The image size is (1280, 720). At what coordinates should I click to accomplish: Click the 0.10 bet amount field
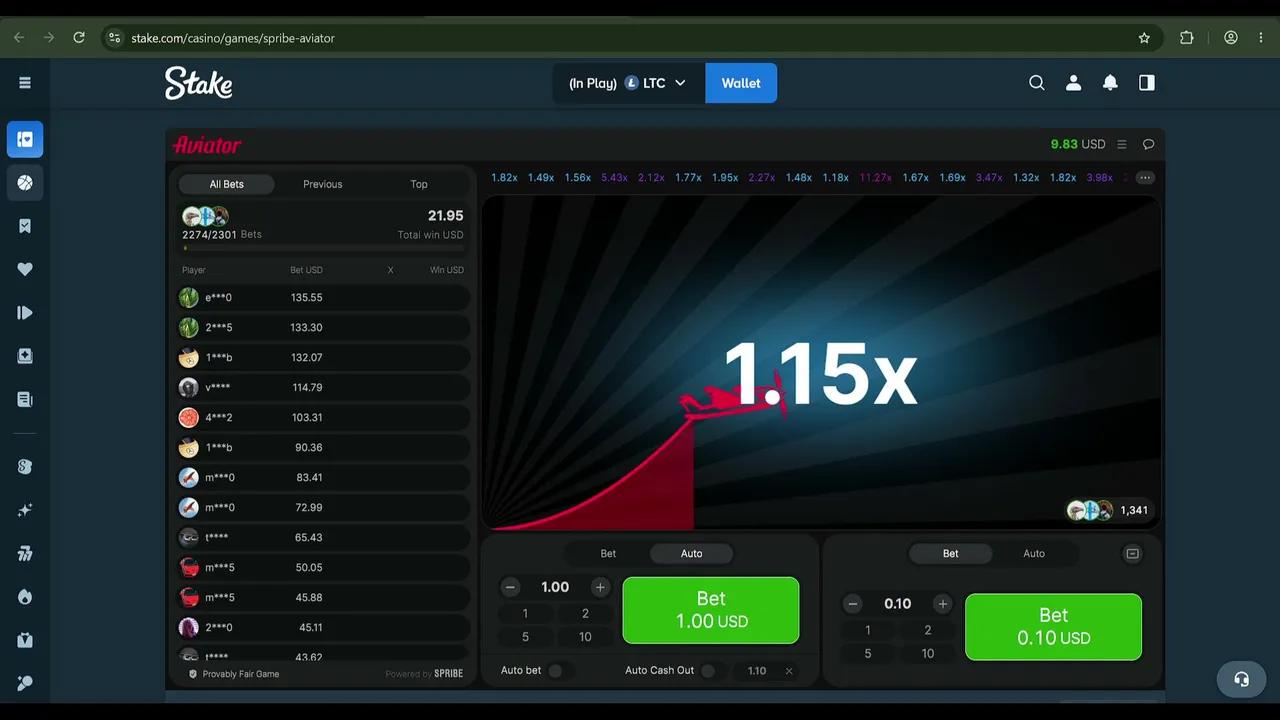898,604
